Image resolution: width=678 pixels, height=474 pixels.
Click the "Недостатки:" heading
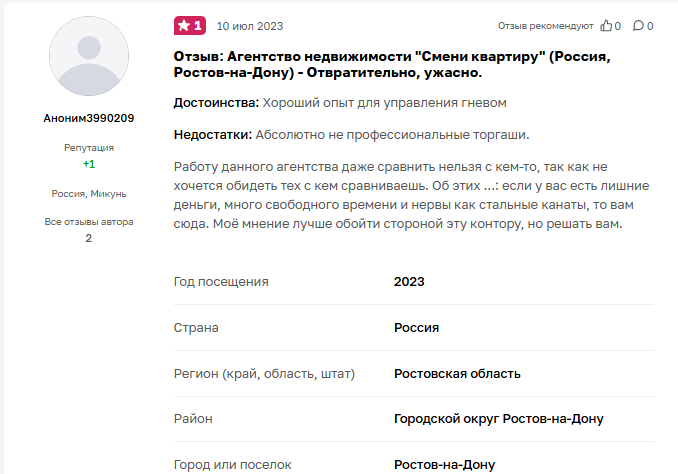coord(214,134)
